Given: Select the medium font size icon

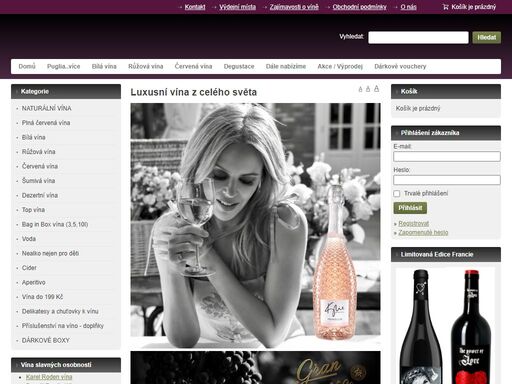Looking at the screenshot, I should (x=368, y=89).
